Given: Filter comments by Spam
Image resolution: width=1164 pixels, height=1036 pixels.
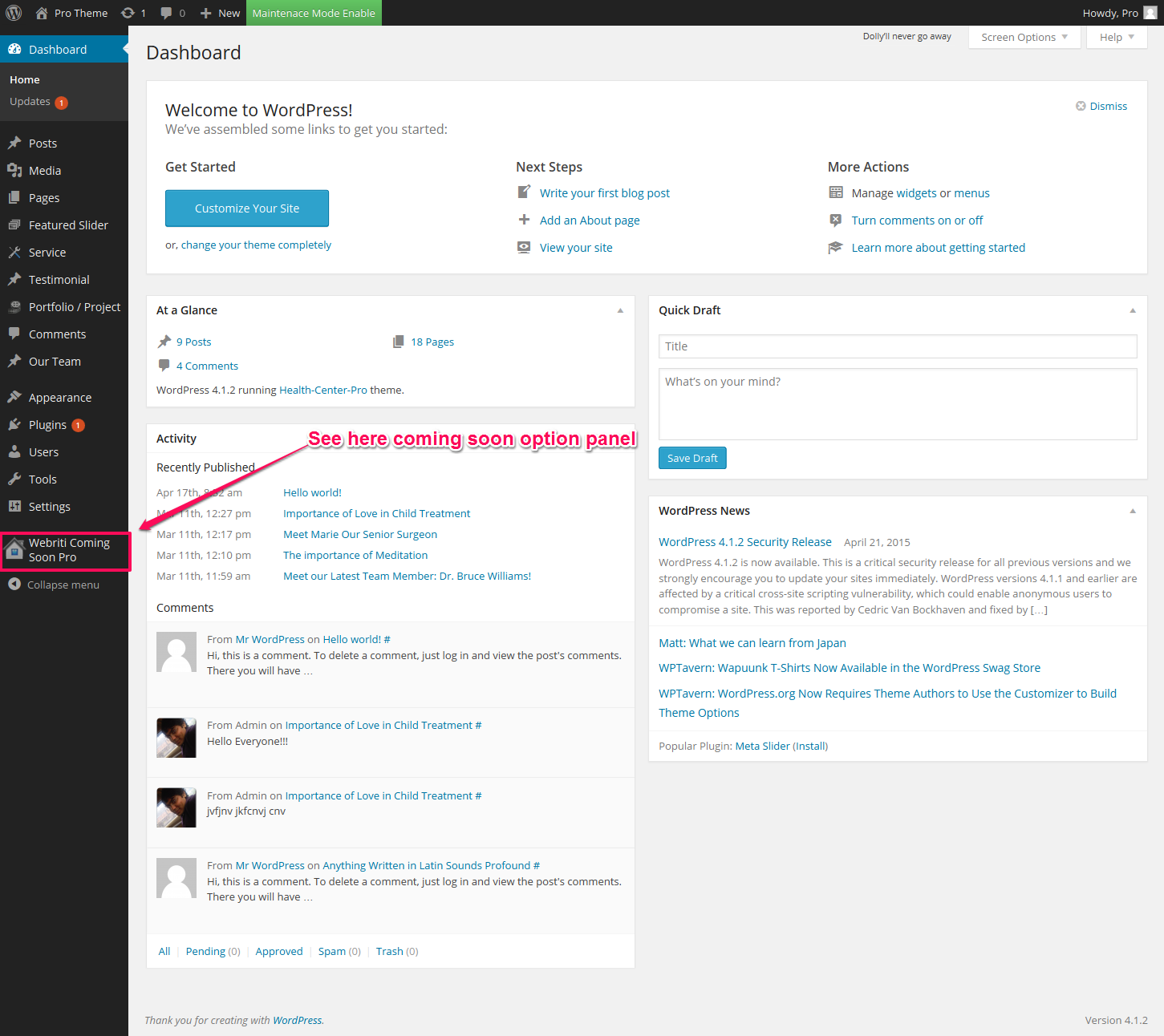Looking at the screenshot, I should (332, 951).
